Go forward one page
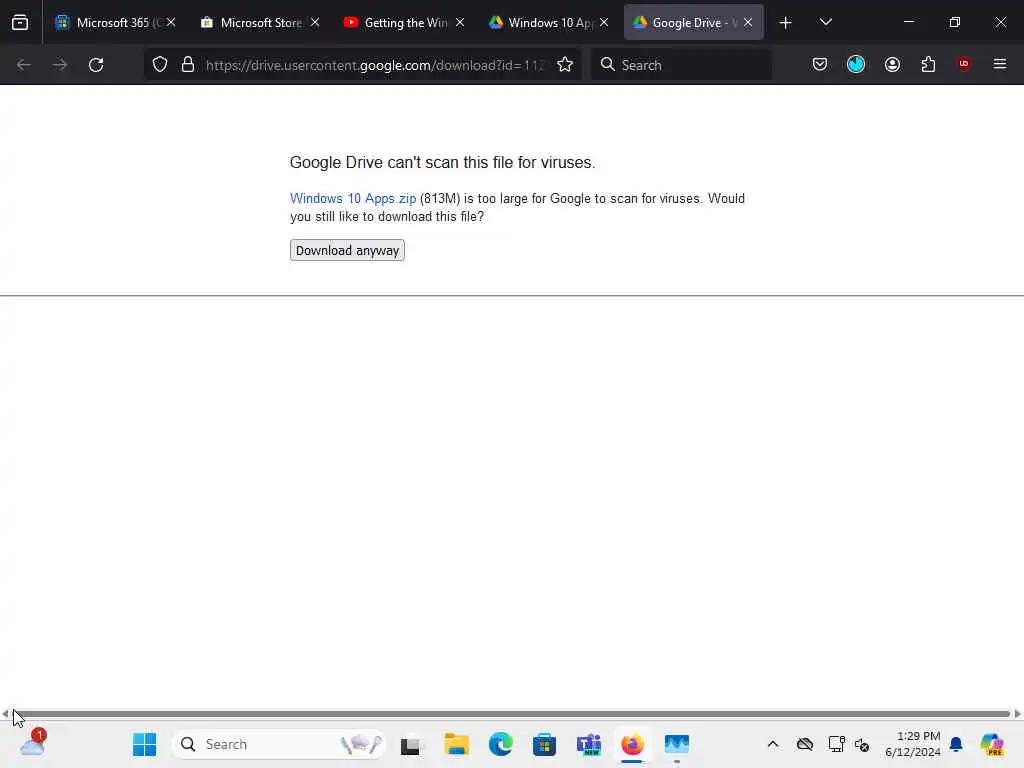Screen dimensions: 1024x768 coord(60,65)
